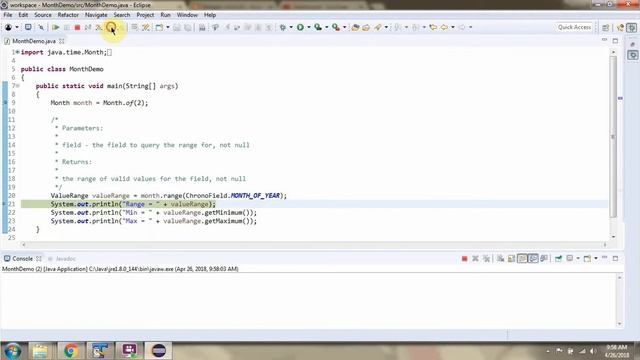The width and height of the screenshot is (640, 360).
Task: Open the Open Console dropdown arrow
Action: coord(596,259)
